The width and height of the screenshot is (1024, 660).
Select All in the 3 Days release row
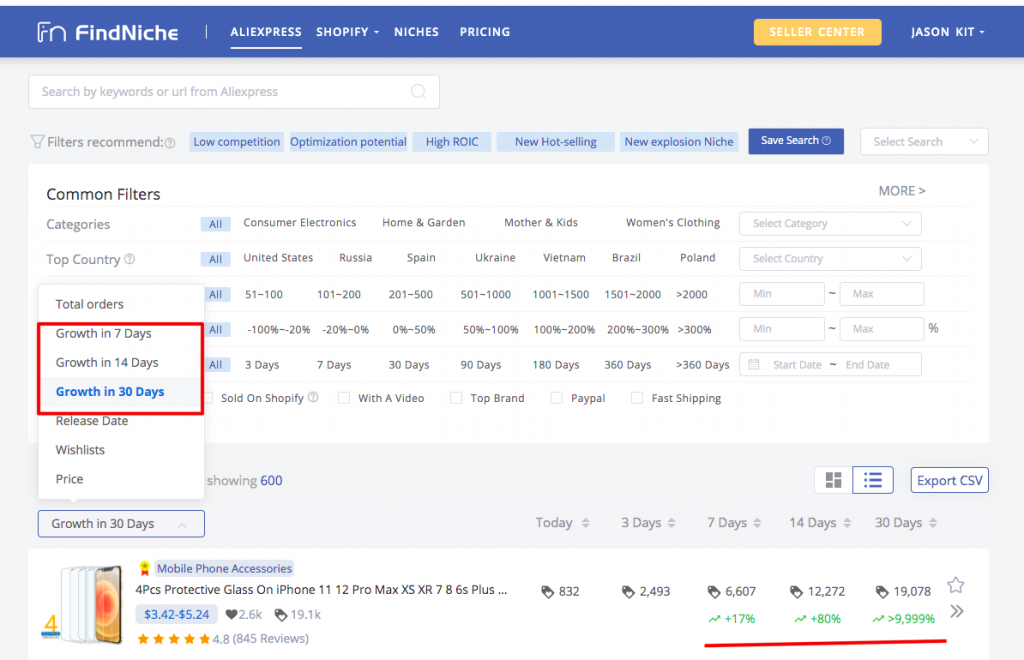(216, 365)
